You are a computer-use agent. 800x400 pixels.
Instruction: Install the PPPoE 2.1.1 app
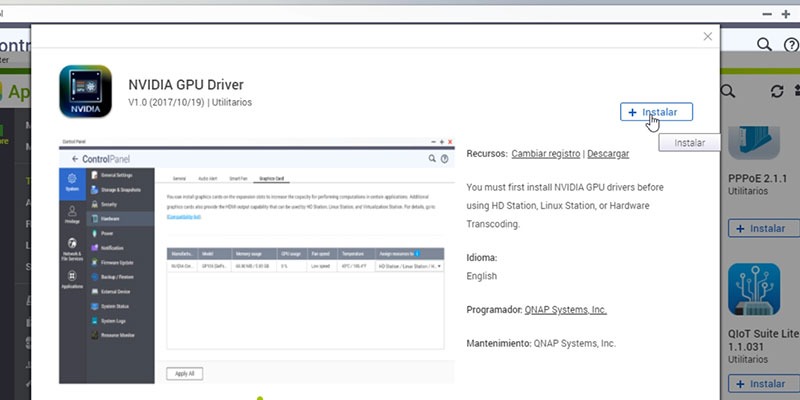[x=764, y=228]
